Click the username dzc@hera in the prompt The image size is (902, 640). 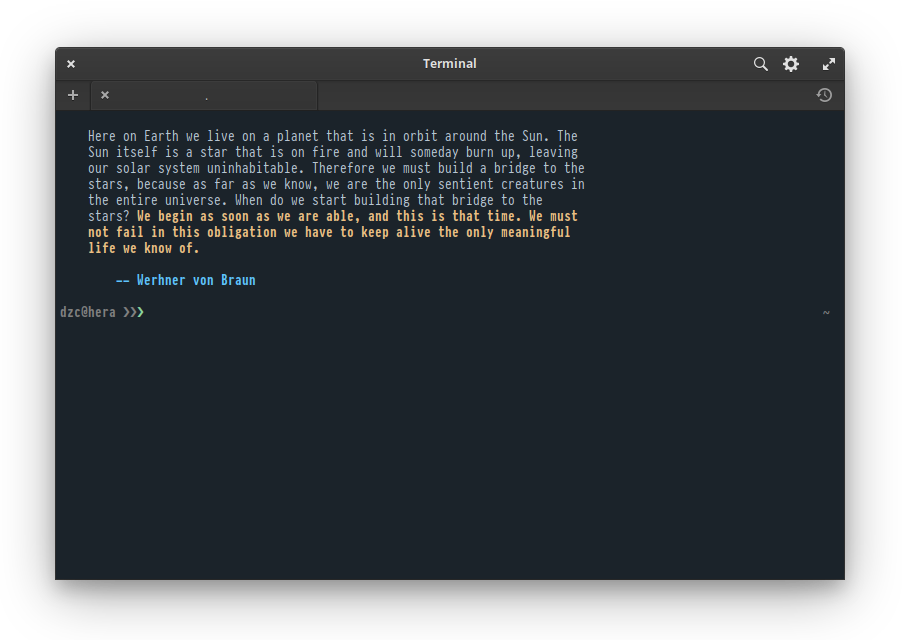click(88, 311)
